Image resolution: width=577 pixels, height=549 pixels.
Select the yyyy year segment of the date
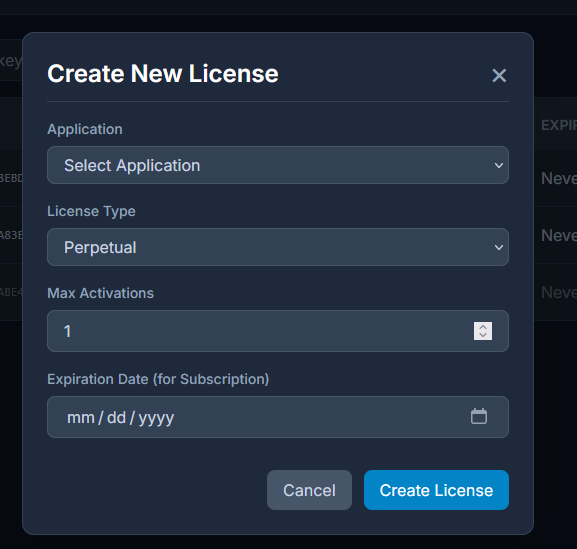tap(156, 418)
